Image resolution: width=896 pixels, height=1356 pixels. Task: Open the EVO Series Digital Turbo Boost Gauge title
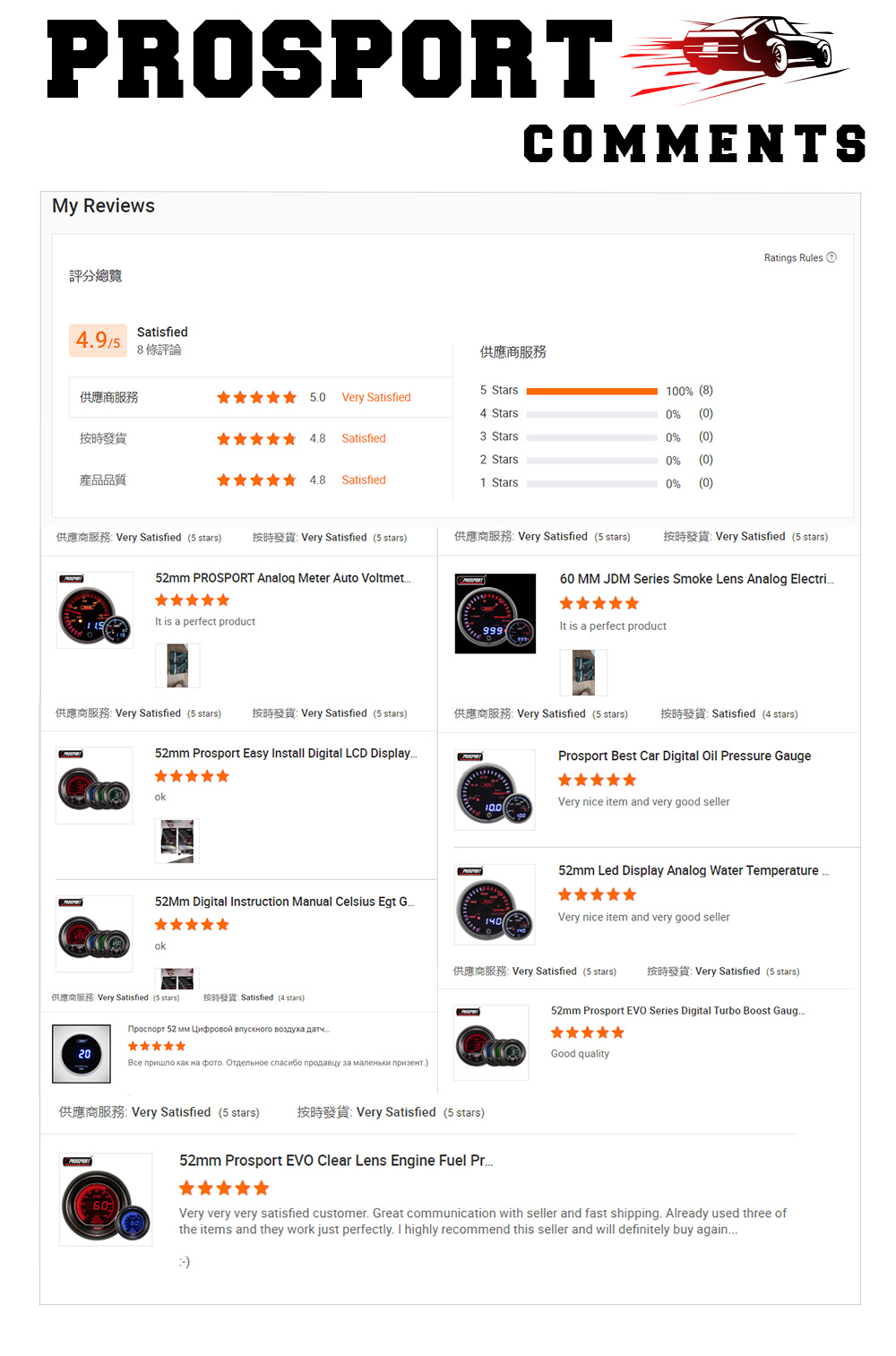pos(677,1010)
